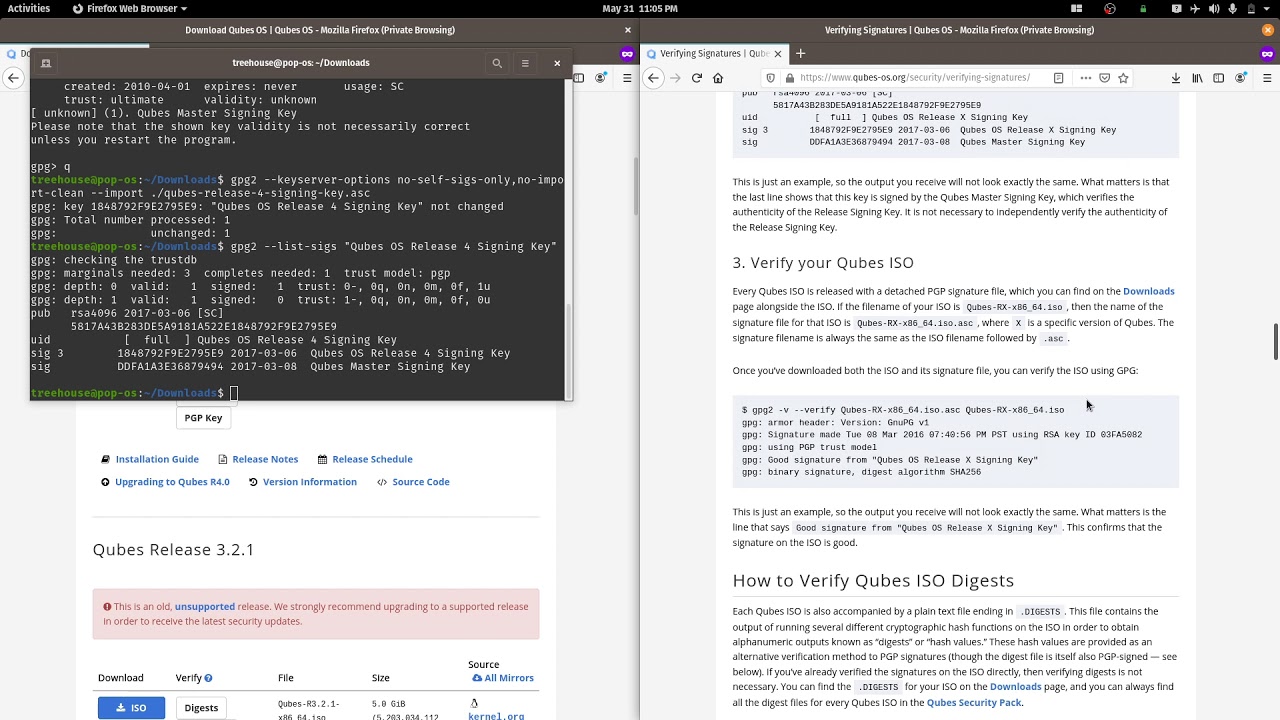Click the qubes-os.org address field

(914, 78)
